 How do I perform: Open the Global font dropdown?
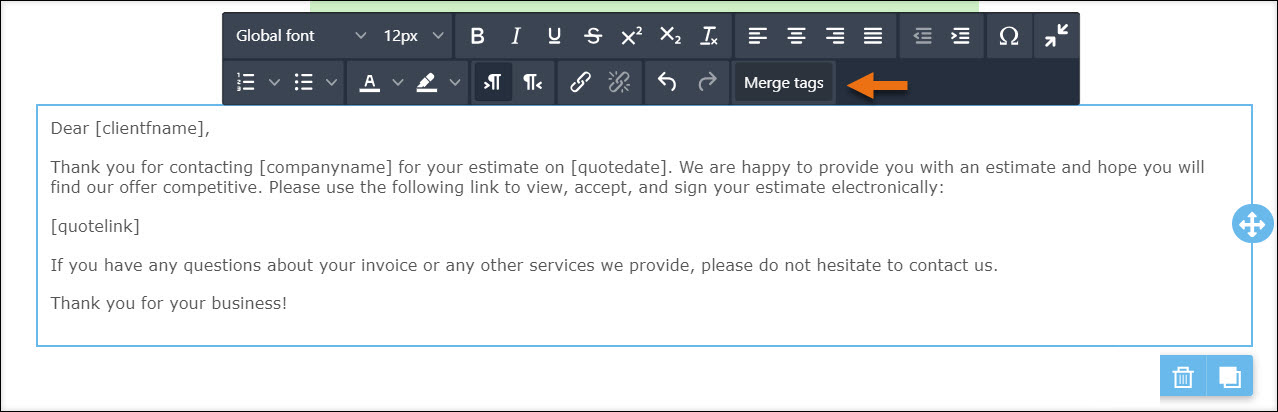tap(301, 36)
